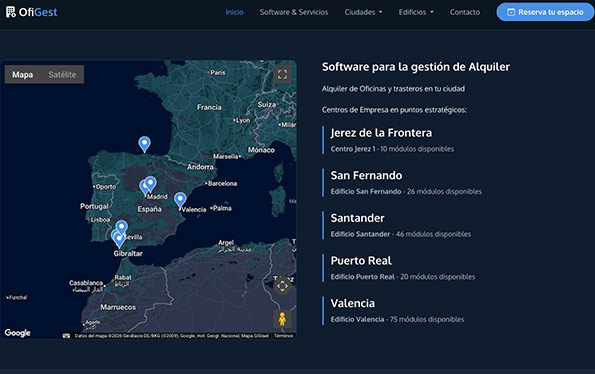Switch map to Satélite view

[62, 75]
